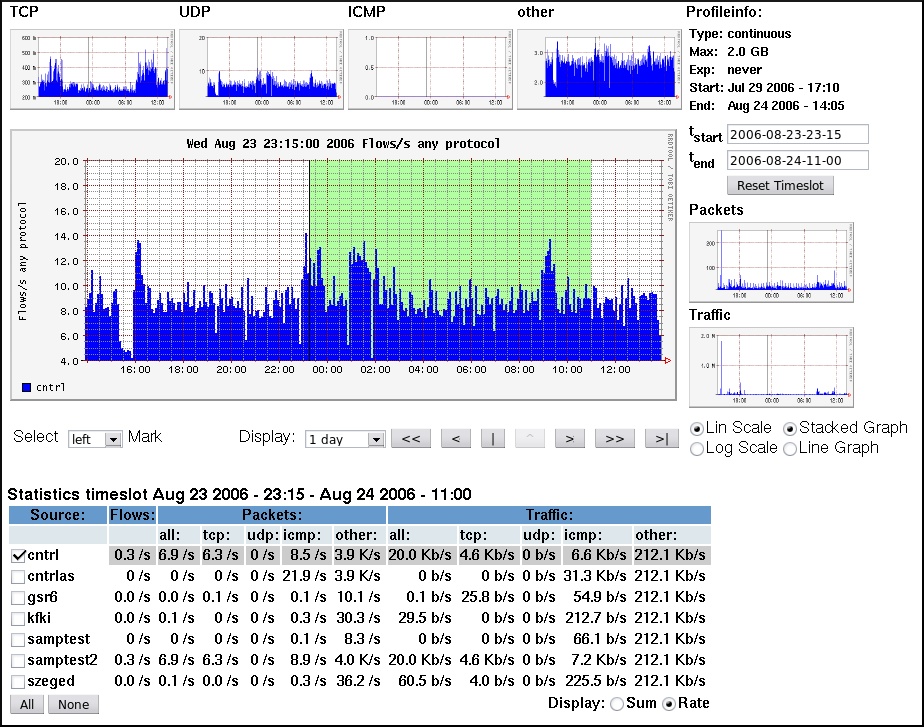Step back one slot with '<' button
The height and width of the screenshot is (727, 924).
(x=455, y=438)
